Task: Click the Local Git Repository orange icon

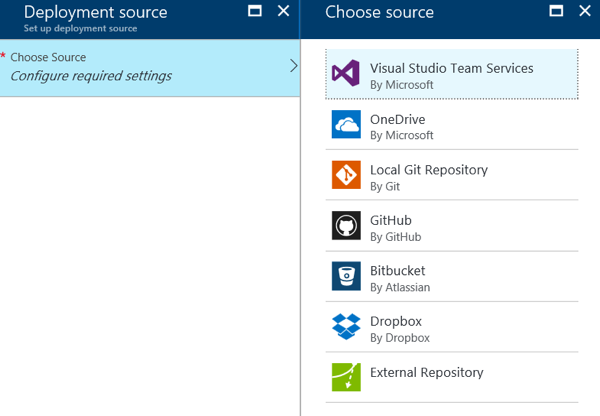Action: [346, 175]
